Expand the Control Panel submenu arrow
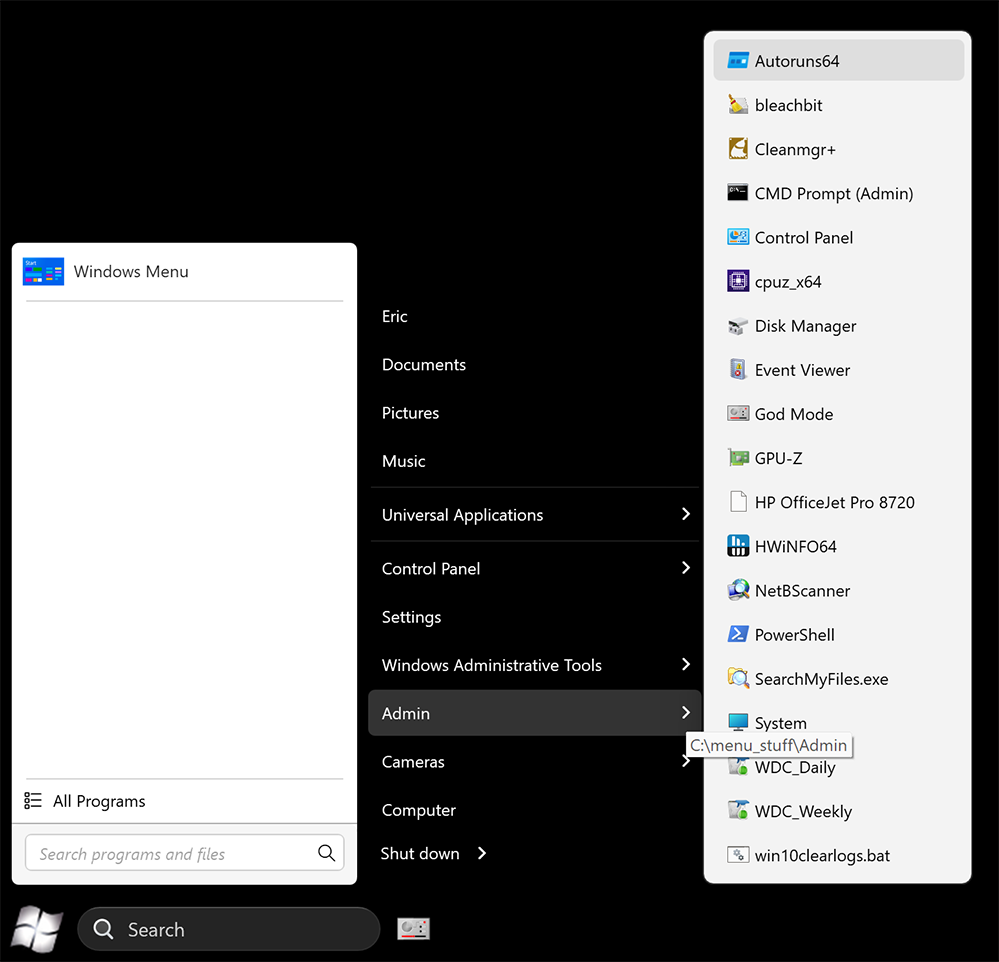The height and width of the screenshot is (962, 999). [686, 568]
